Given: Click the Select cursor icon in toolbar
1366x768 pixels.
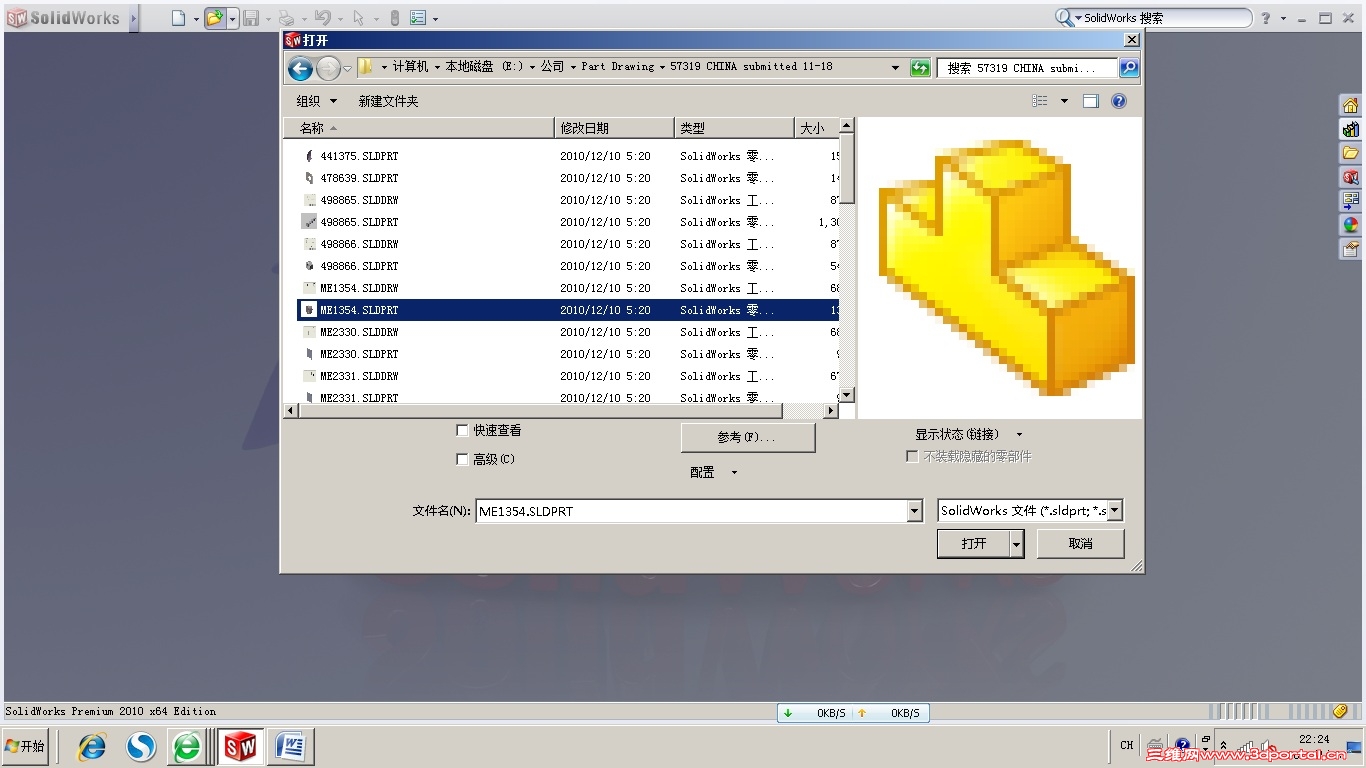Looking at the screenshot, I should [x=357, y=18].
